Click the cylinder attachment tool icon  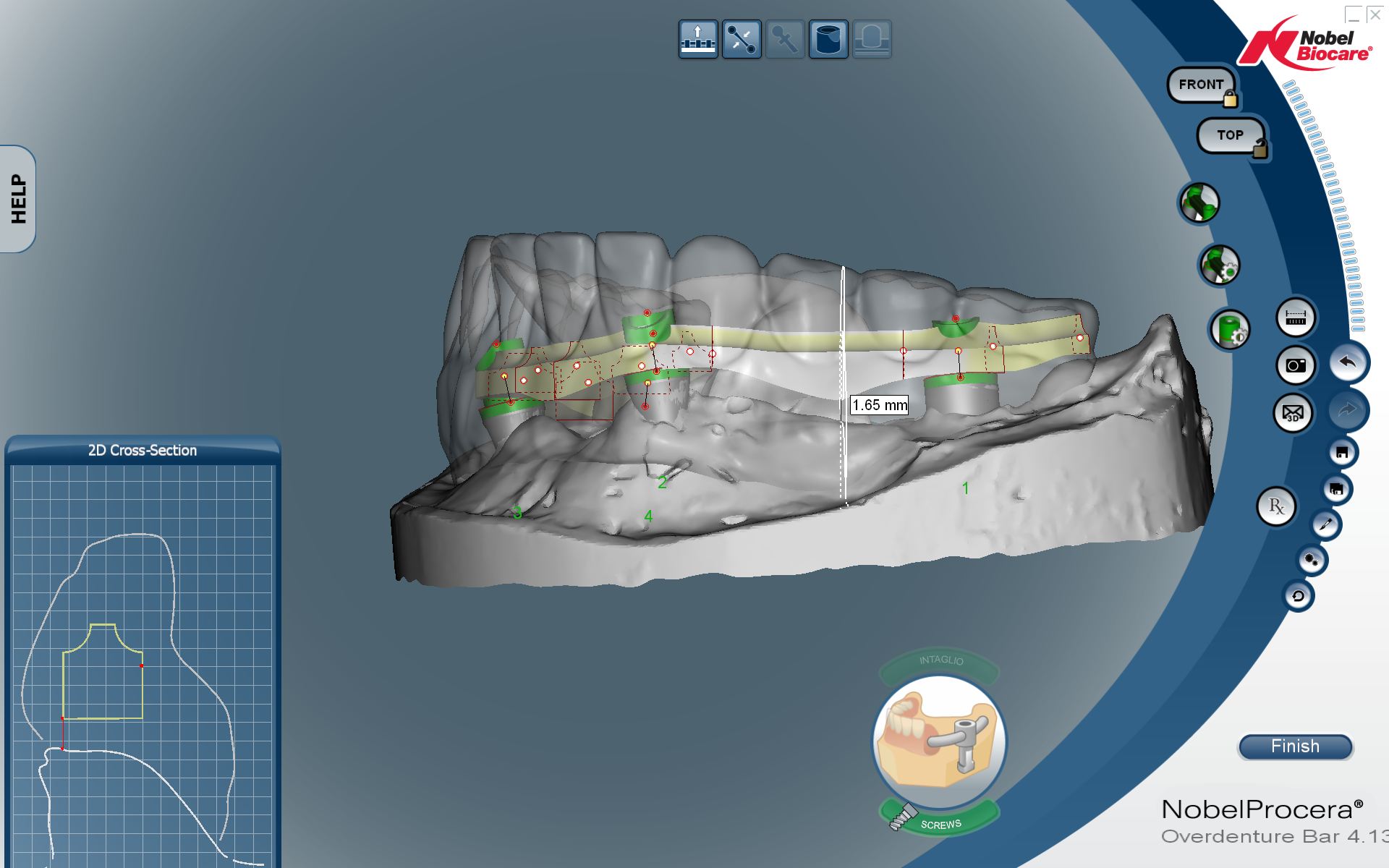click(828, 39)
